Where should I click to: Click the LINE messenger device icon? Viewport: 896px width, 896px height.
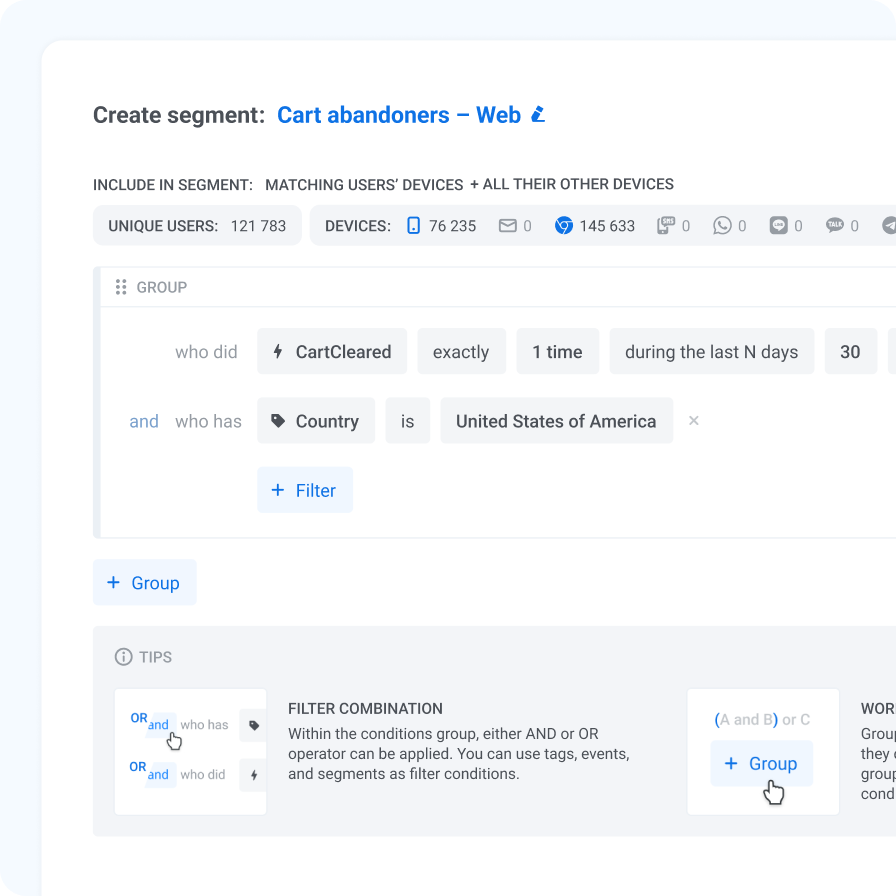click(x=778, y=226)
